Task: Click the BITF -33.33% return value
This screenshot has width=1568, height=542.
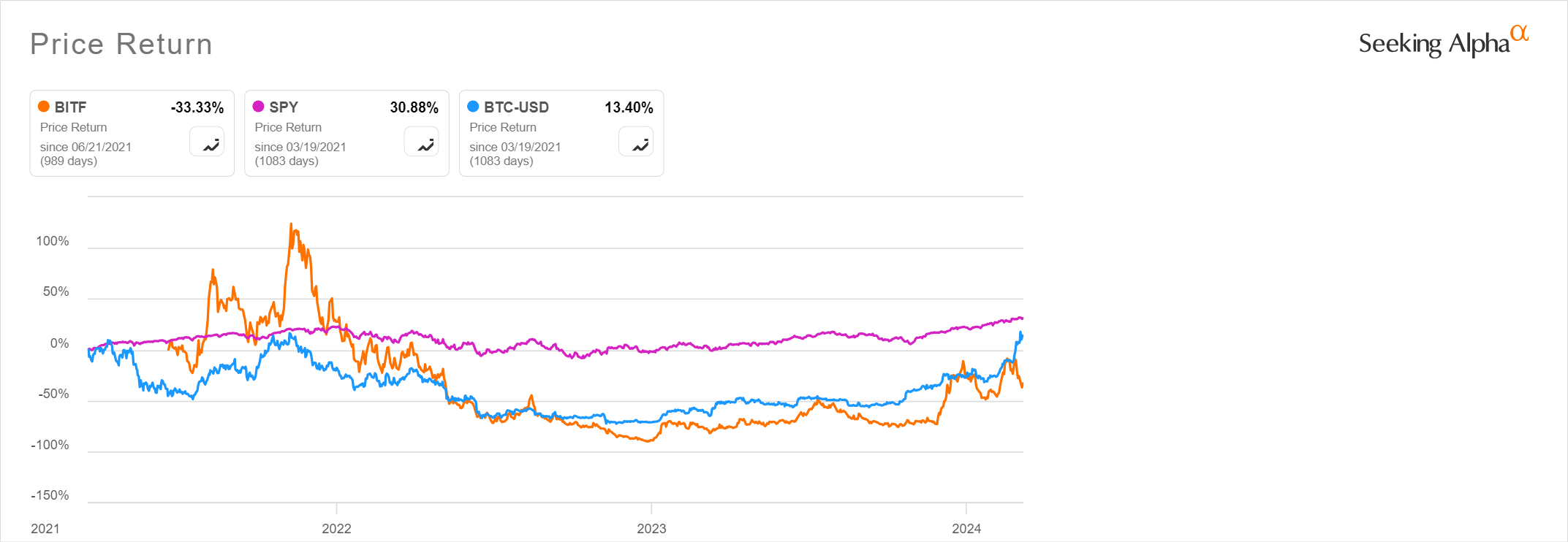Action: (x=197, y=107)
